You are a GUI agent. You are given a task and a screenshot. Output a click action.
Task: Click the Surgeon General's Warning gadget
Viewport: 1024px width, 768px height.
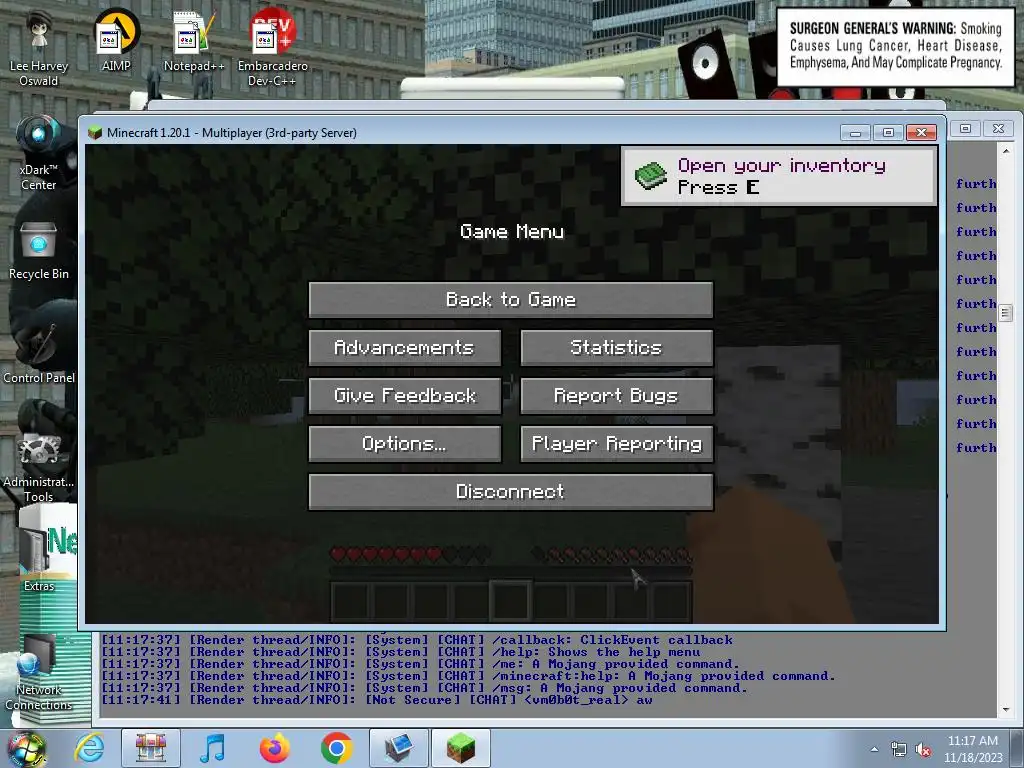[x=895, y=47]
